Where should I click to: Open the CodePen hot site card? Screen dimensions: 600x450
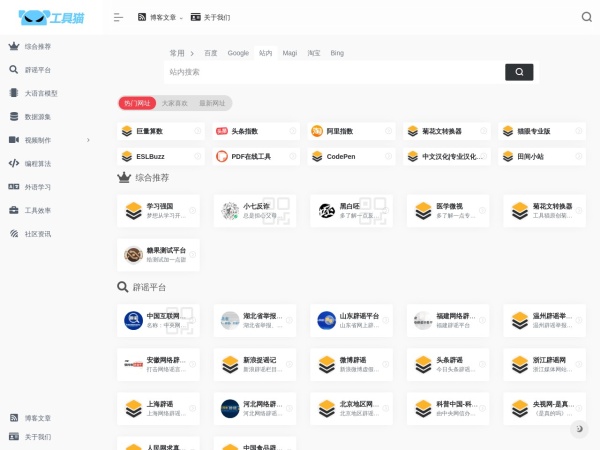click(x=351, y=156)
